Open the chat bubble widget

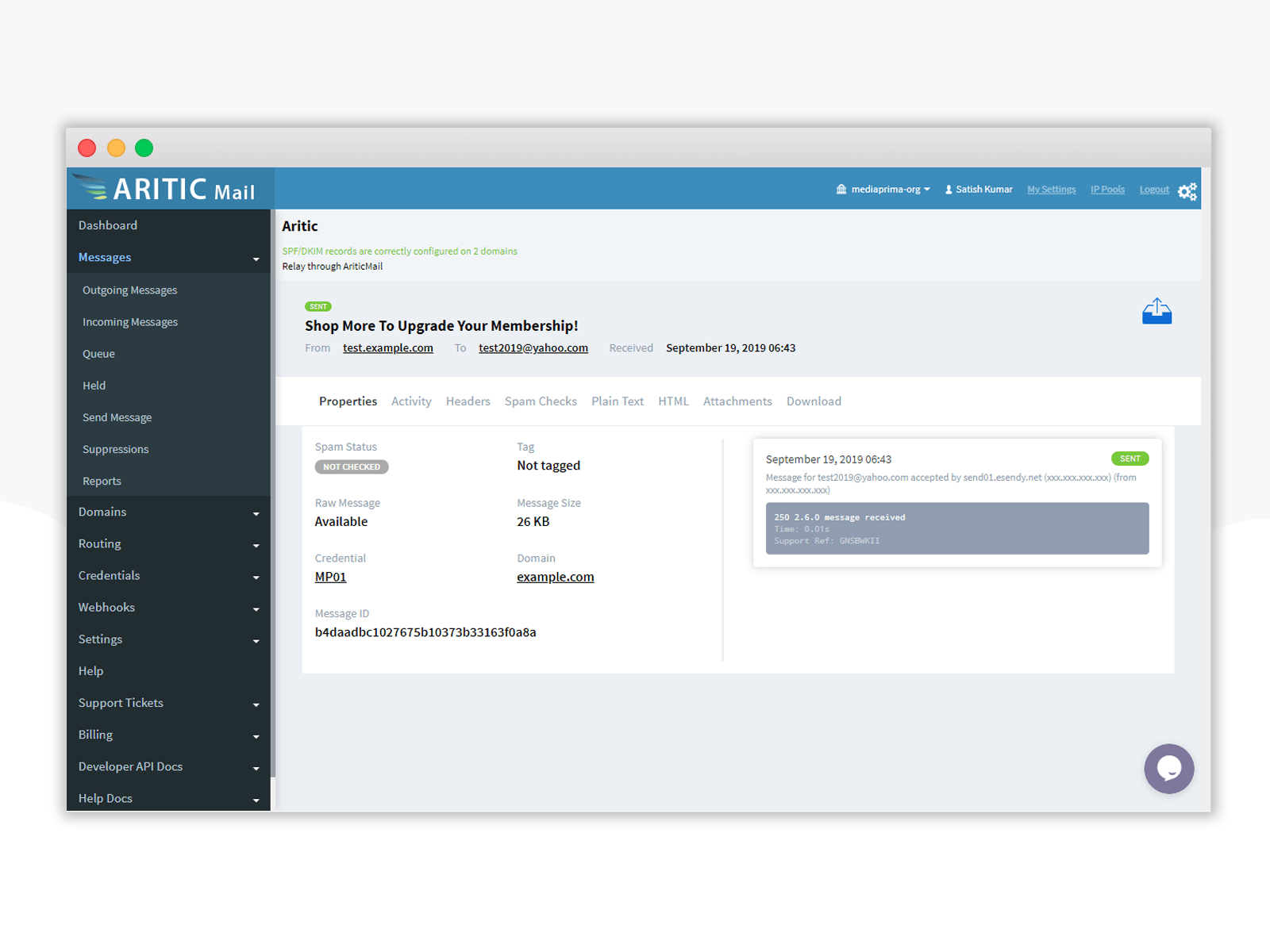[1168, 768]
